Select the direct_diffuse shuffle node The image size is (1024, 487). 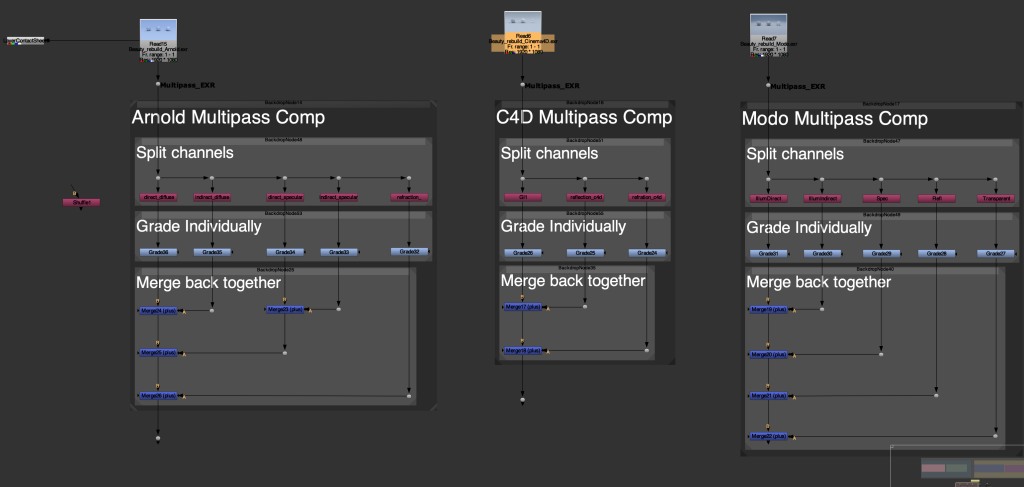[x=158, y=197]
